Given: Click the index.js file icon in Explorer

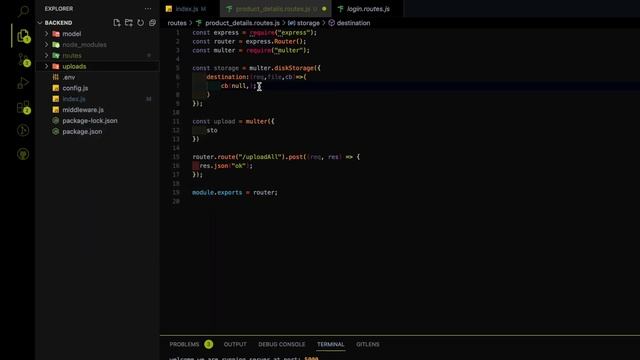Looking at the screenshot, I should (x=56, y=99).
